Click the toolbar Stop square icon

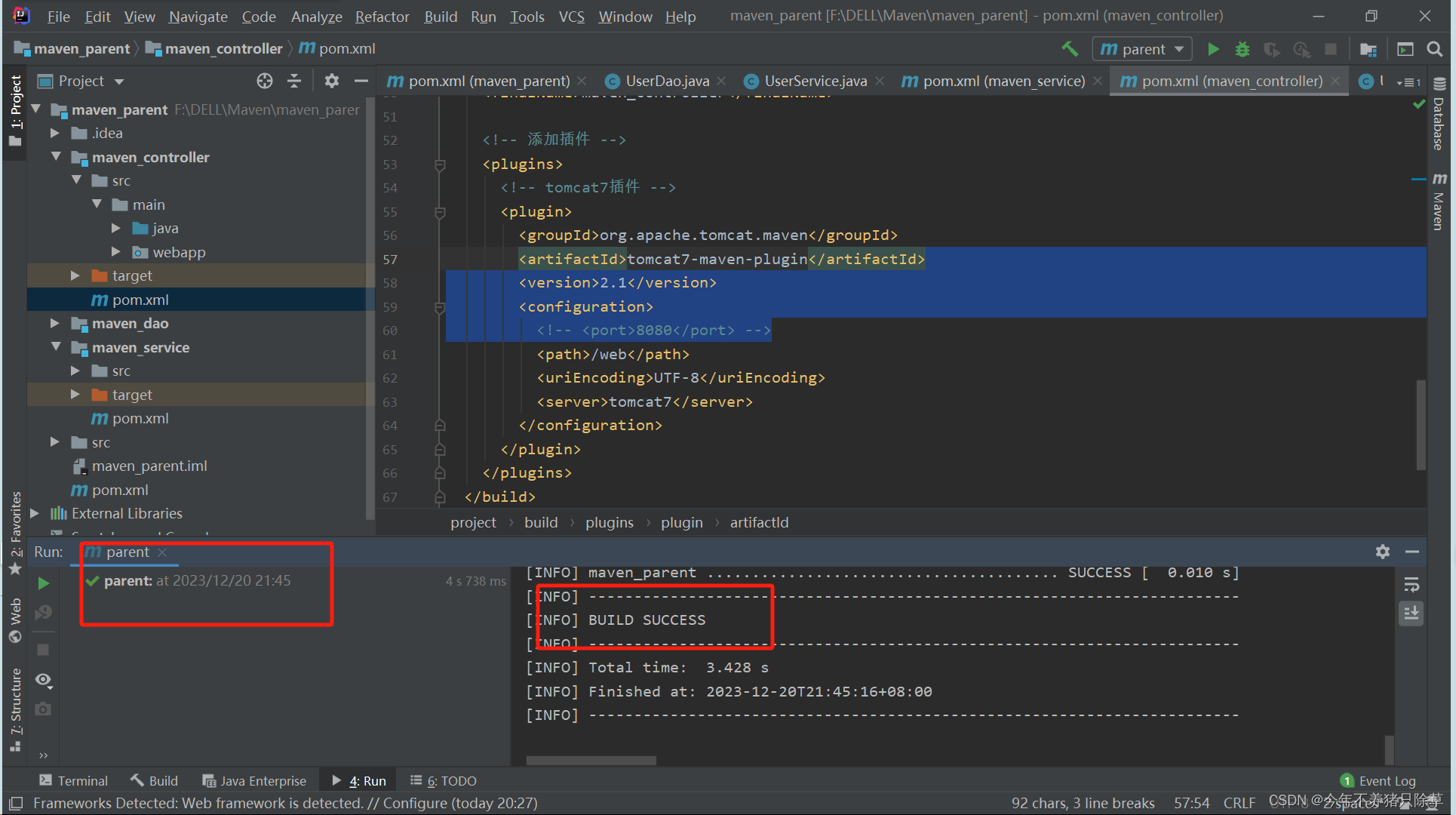[x=1331, y=49]
